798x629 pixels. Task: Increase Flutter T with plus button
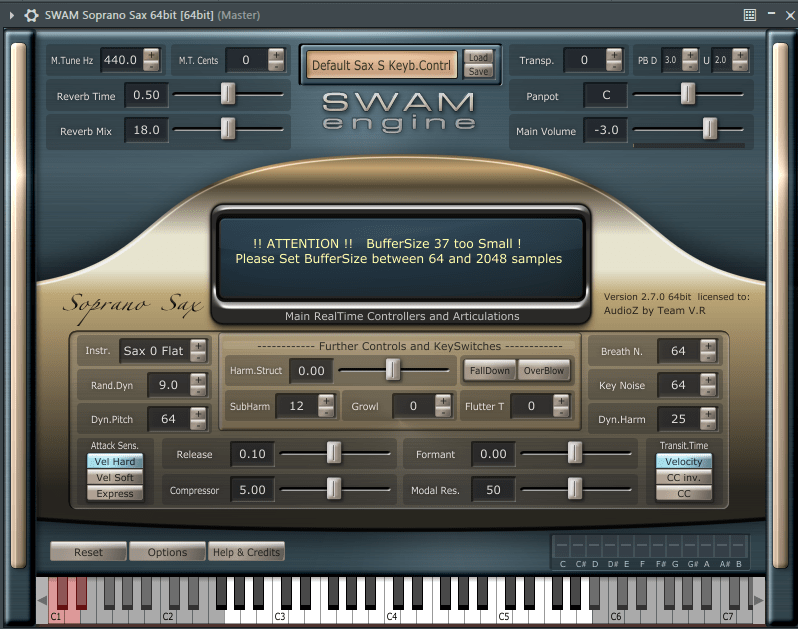(561, 400)
